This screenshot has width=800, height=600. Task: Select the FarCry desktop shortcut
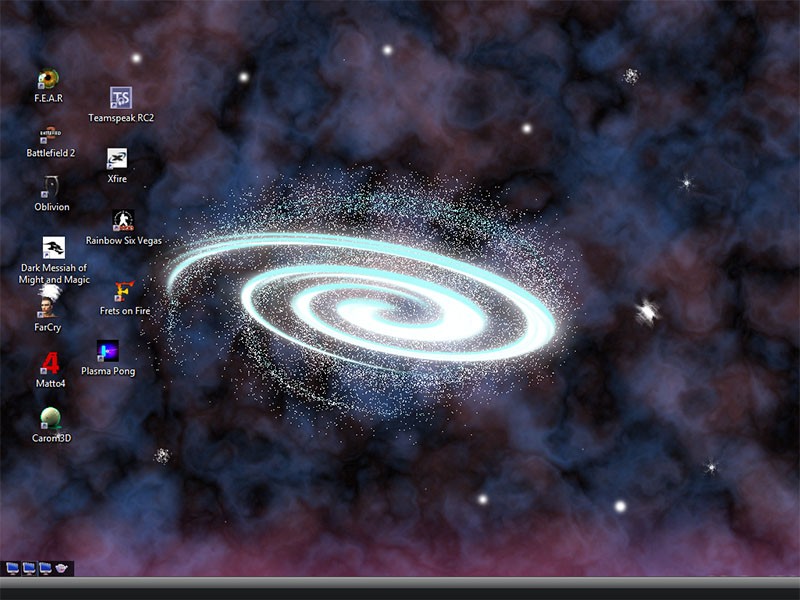coord(47,307)
